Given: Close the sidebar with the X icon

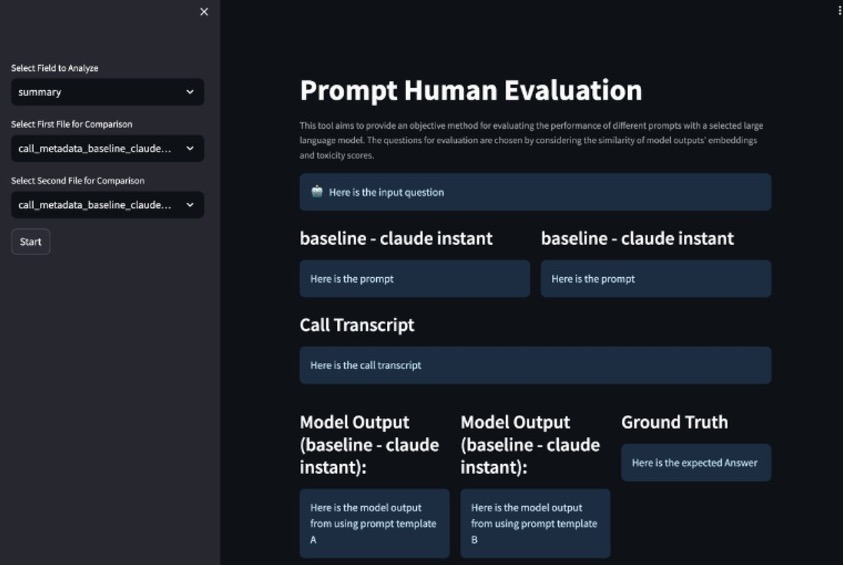Looking at the screenshot, I should tap(204, 12).
